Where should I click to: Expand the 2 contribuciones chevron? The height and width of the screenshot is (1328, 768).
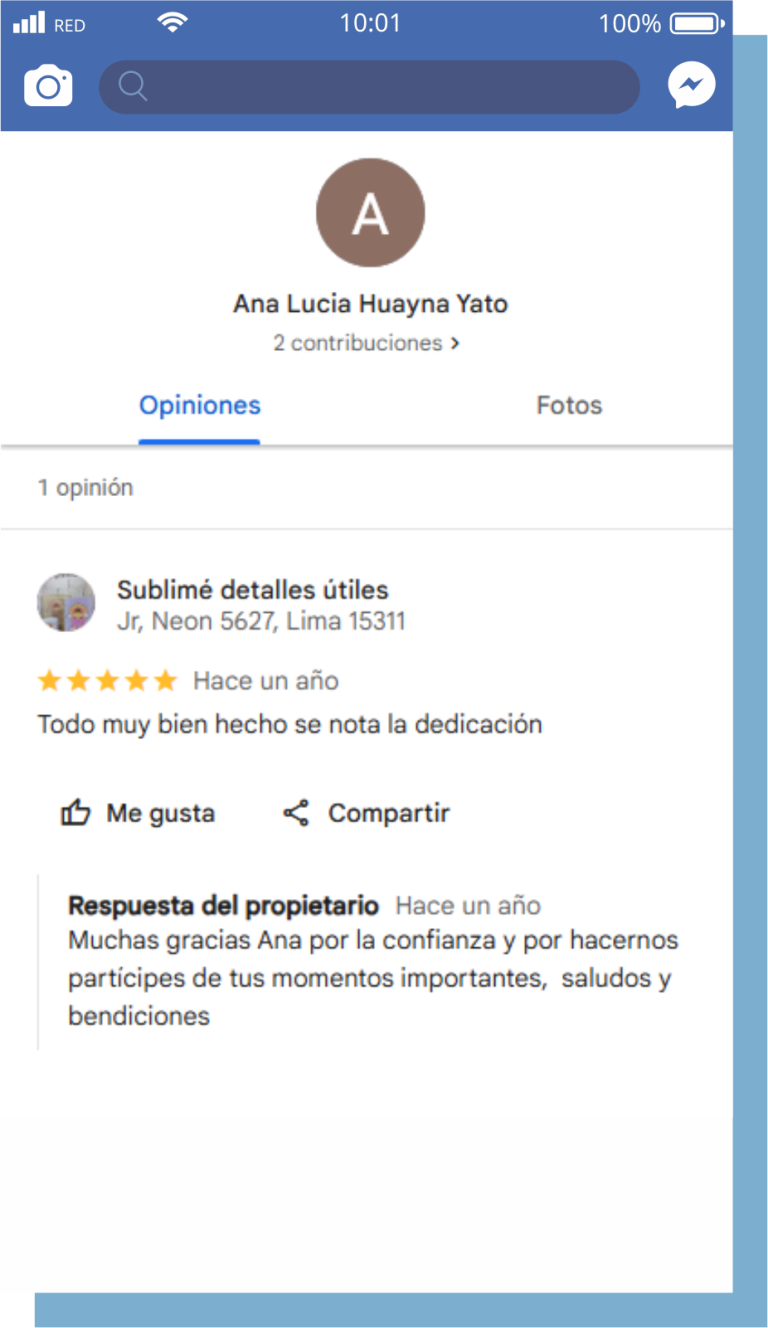point(455,343)
